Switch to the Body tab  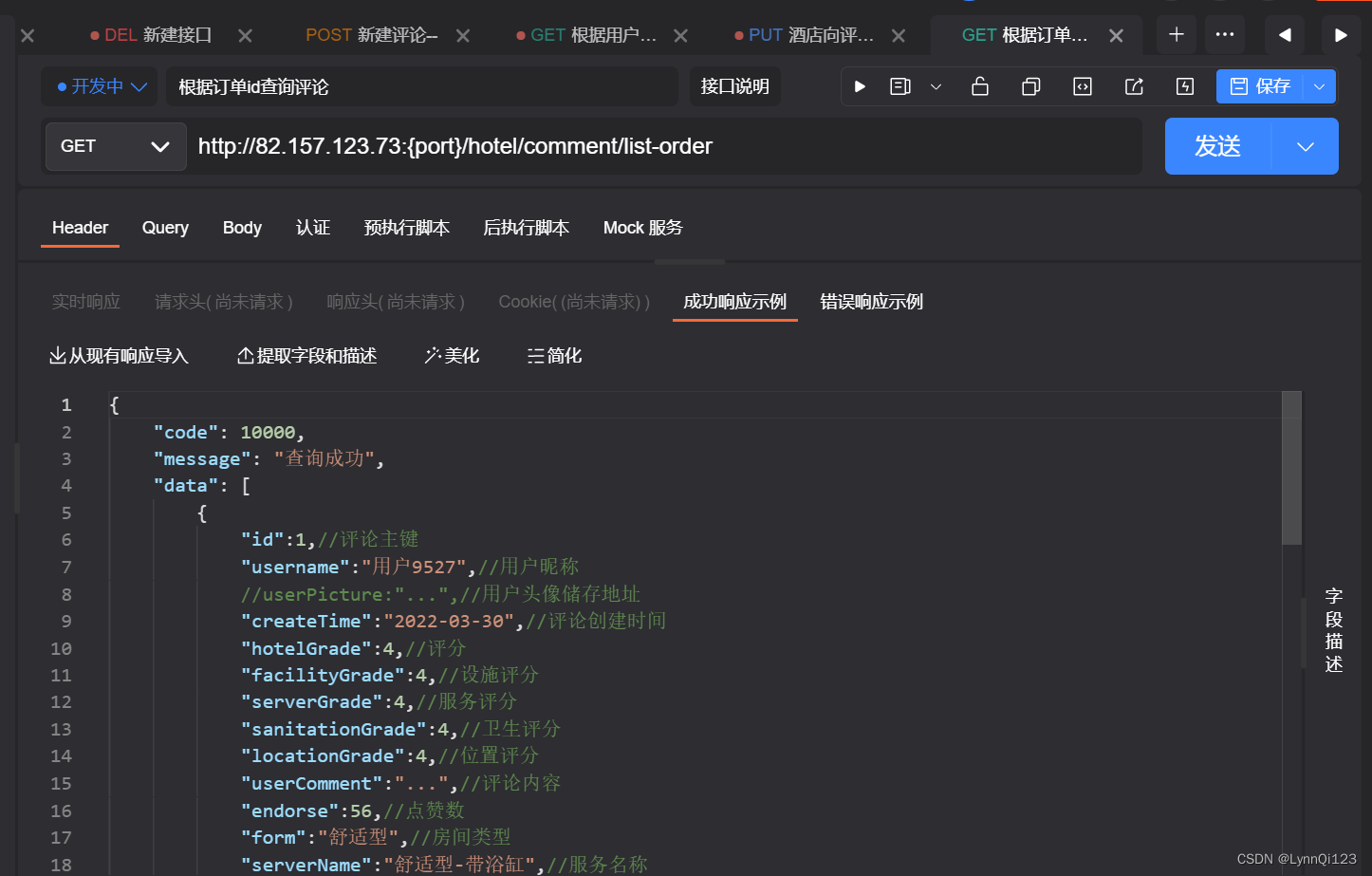point(242,228)
